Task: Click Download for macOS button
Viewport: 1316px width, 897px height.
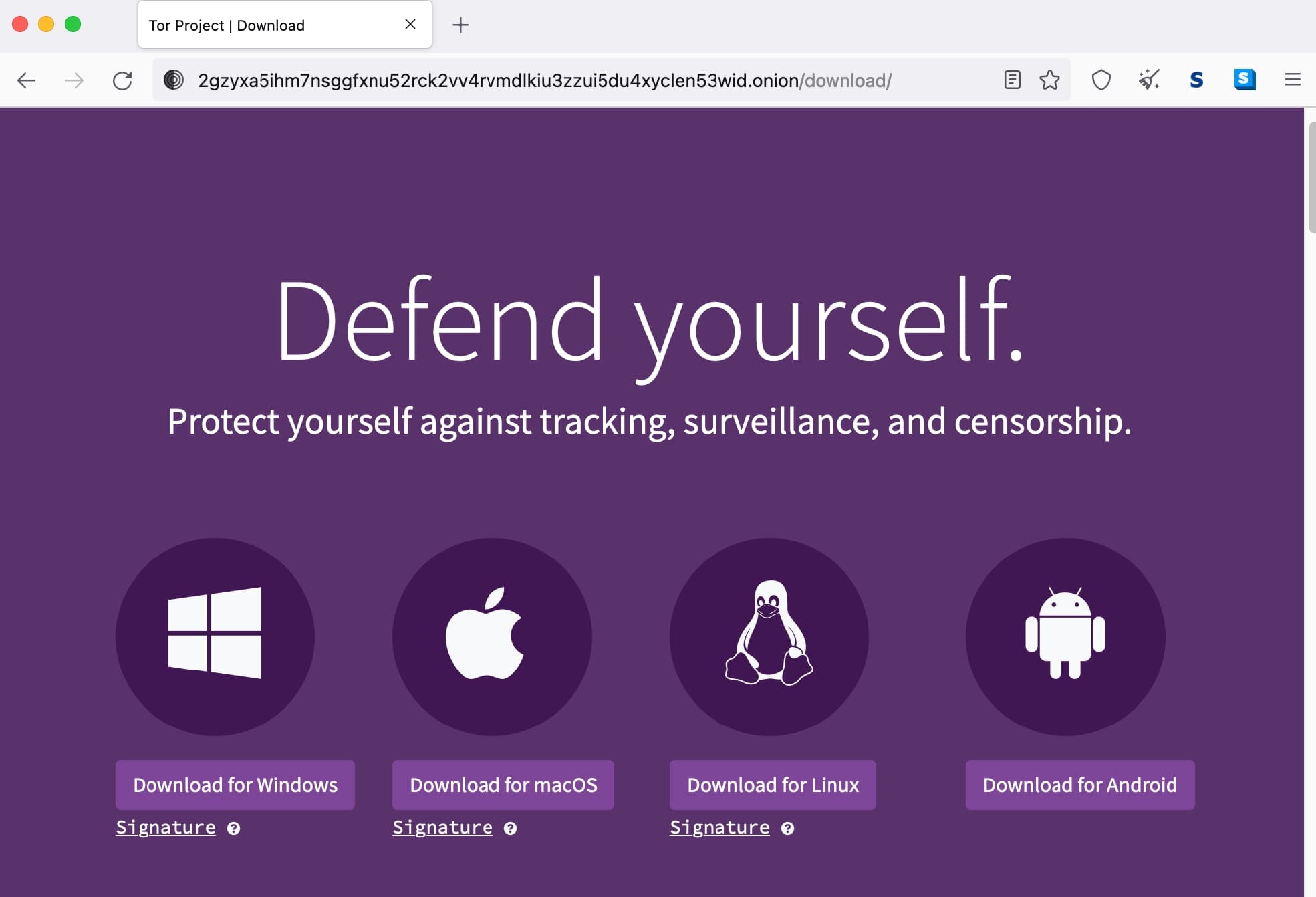Action: 503,785
